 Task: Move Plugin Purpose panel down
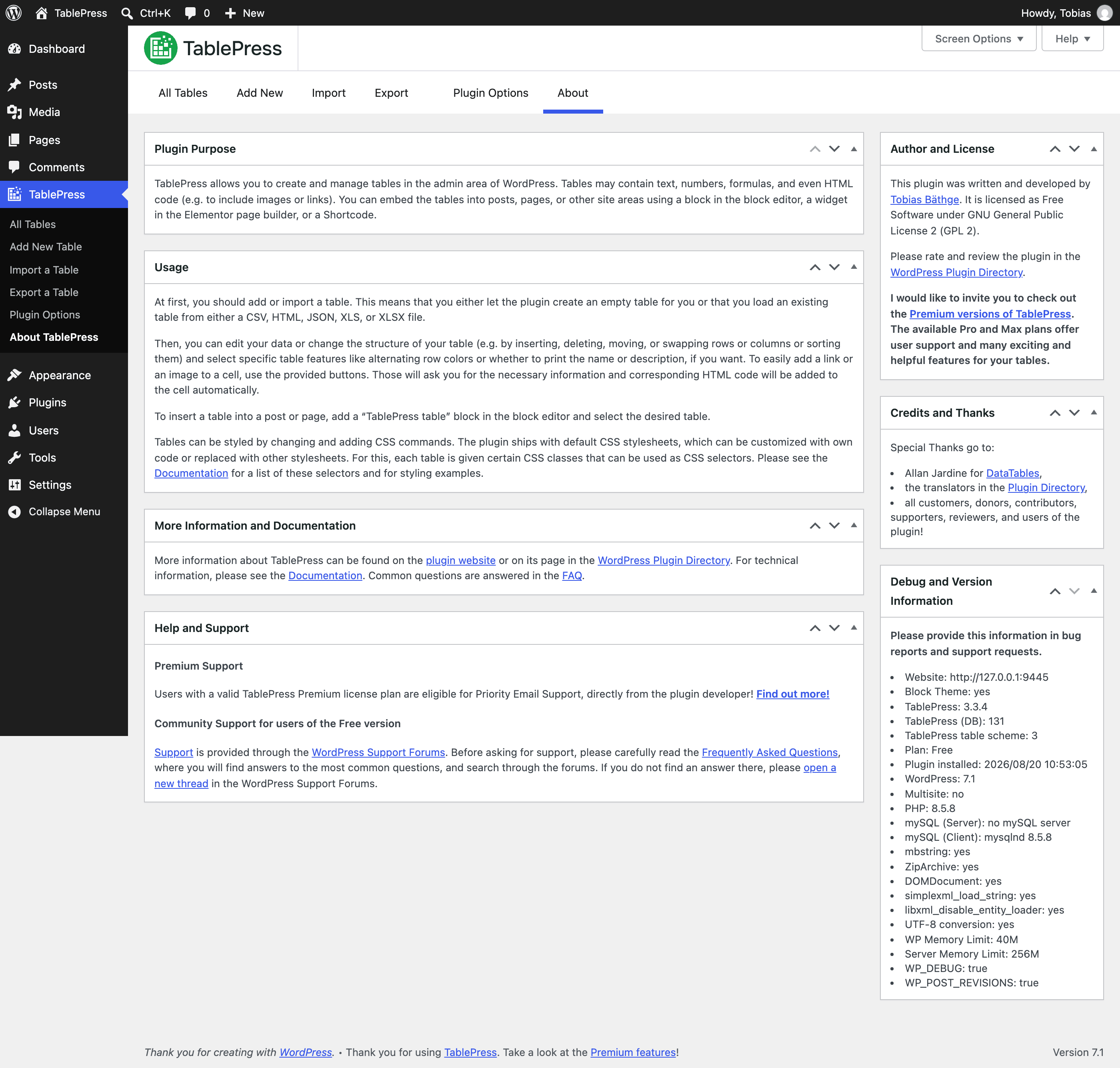(834, 149)
